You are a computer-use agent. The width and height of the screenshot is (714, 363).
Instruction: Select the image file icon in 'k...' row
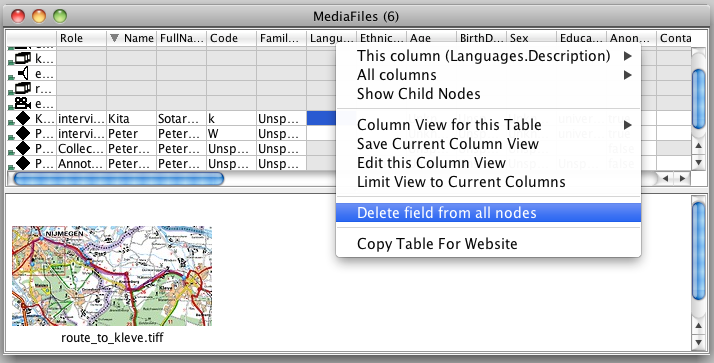pyautogui.click(x=23, y=58)
